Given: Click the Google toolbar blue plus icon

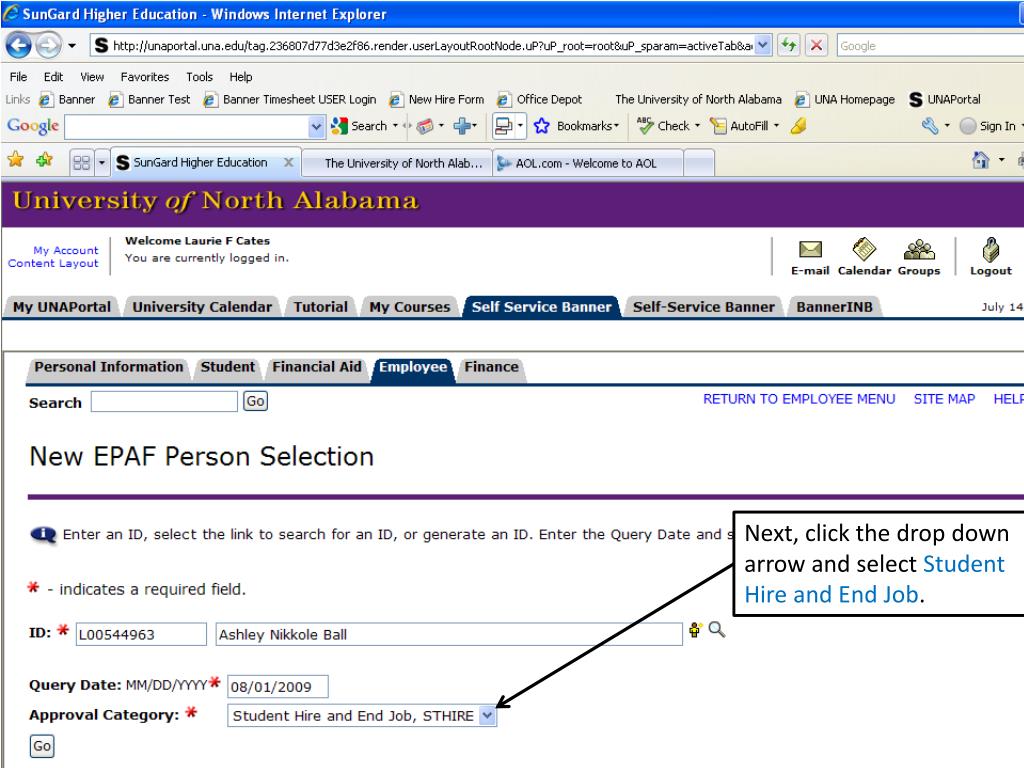Looking at the screenshot, I should [462, 125].
